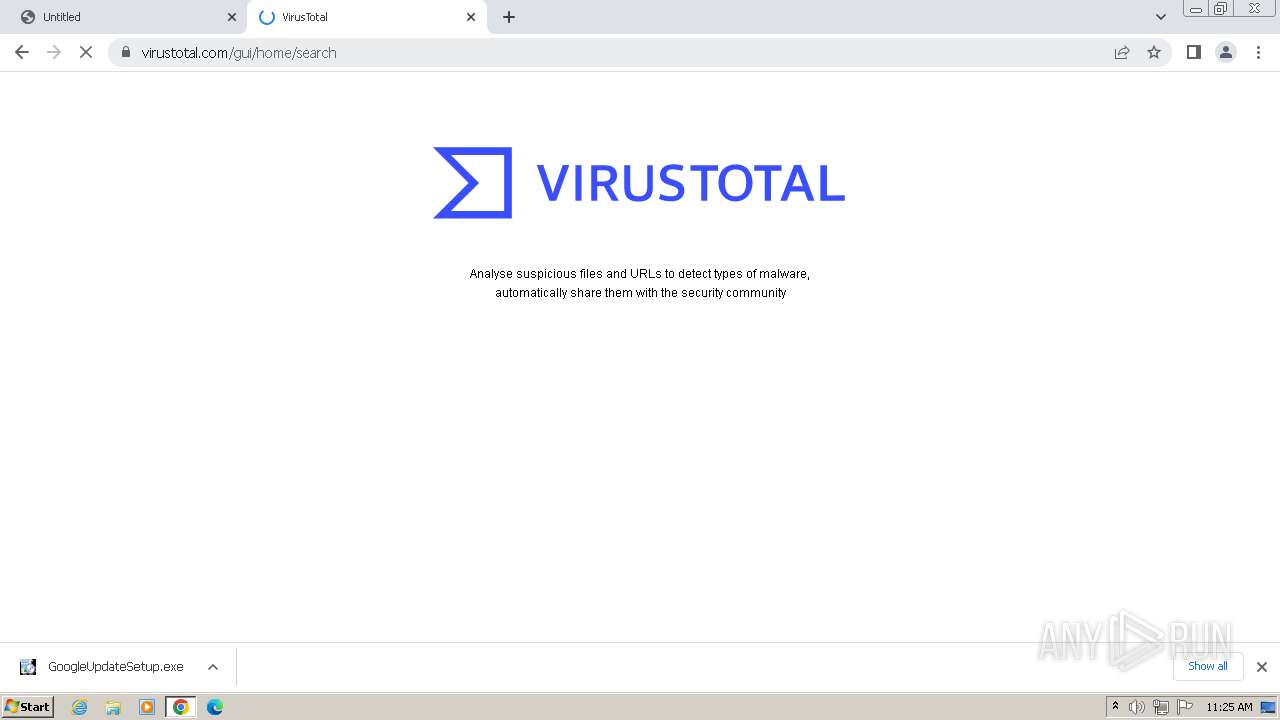Open Chrome three-dot menu

1259,52
